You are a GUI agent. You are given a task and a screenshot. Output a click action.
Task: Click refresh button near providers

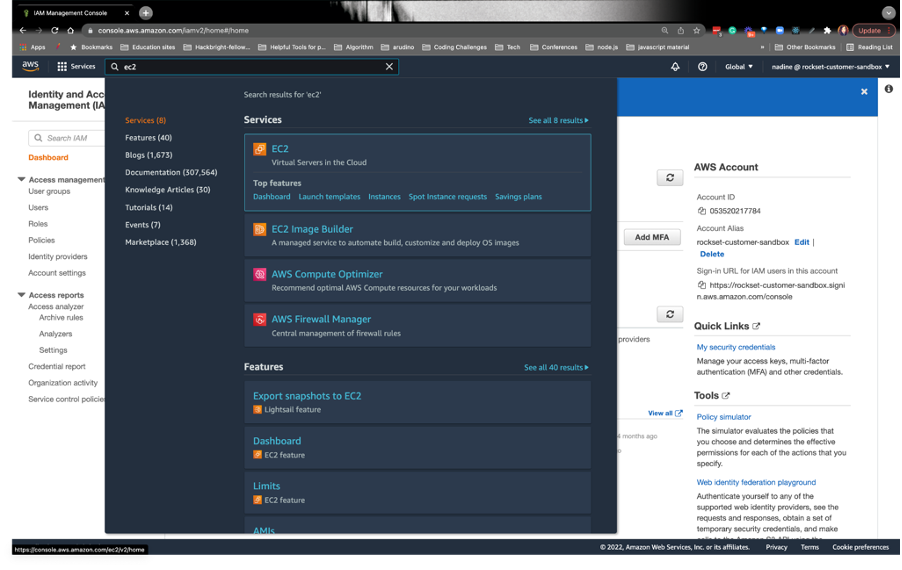tap(670, 314)
